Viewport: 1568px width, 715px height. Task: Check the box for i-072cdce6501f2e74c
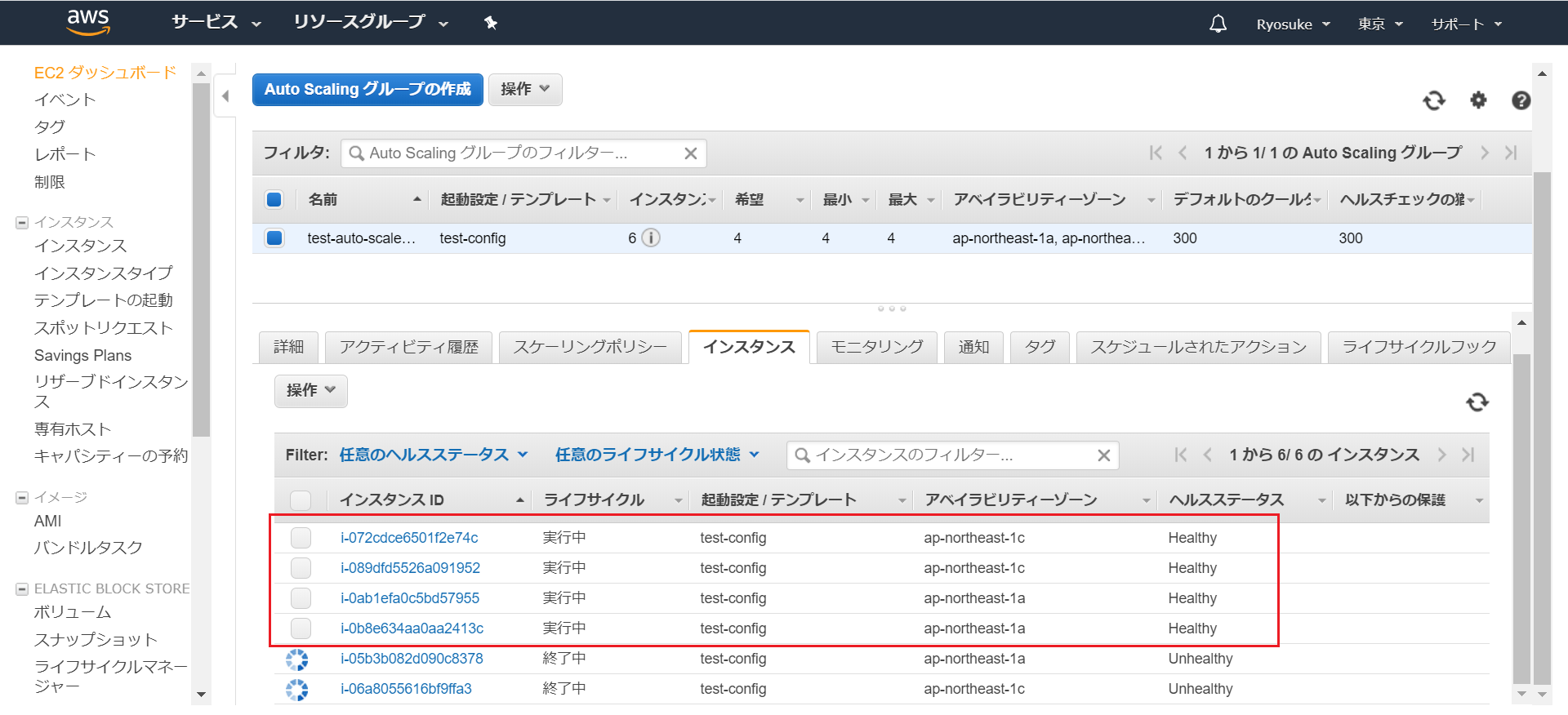click(x=301, y=537)
